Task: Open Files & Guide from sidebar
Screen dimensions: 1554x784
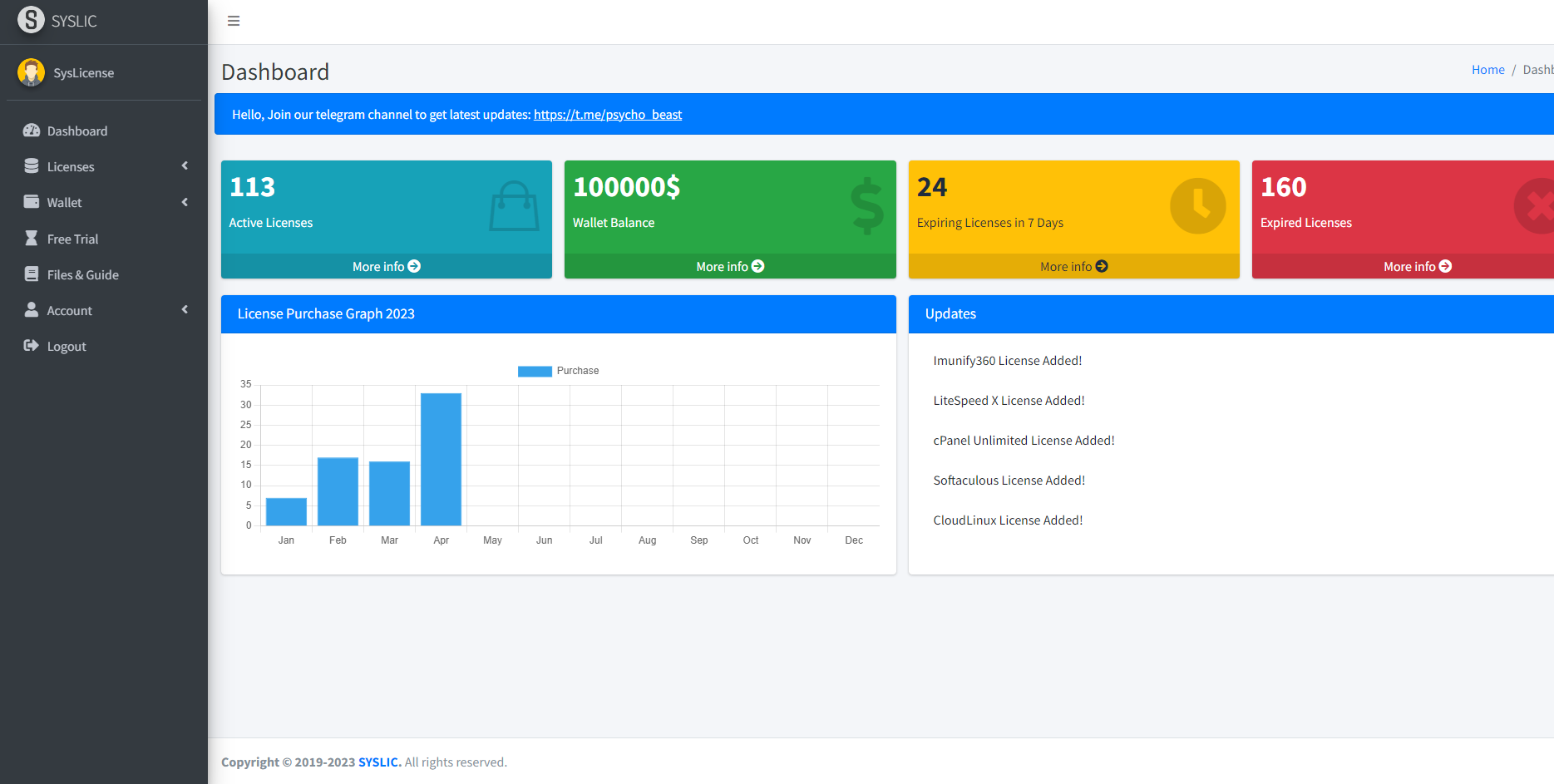Action: [x=82, y=274]
